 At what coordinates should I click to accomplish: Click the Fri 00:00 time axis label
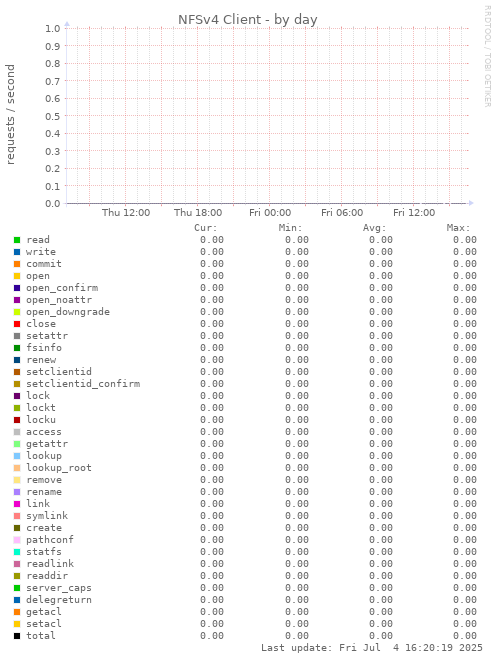(270, 213)
